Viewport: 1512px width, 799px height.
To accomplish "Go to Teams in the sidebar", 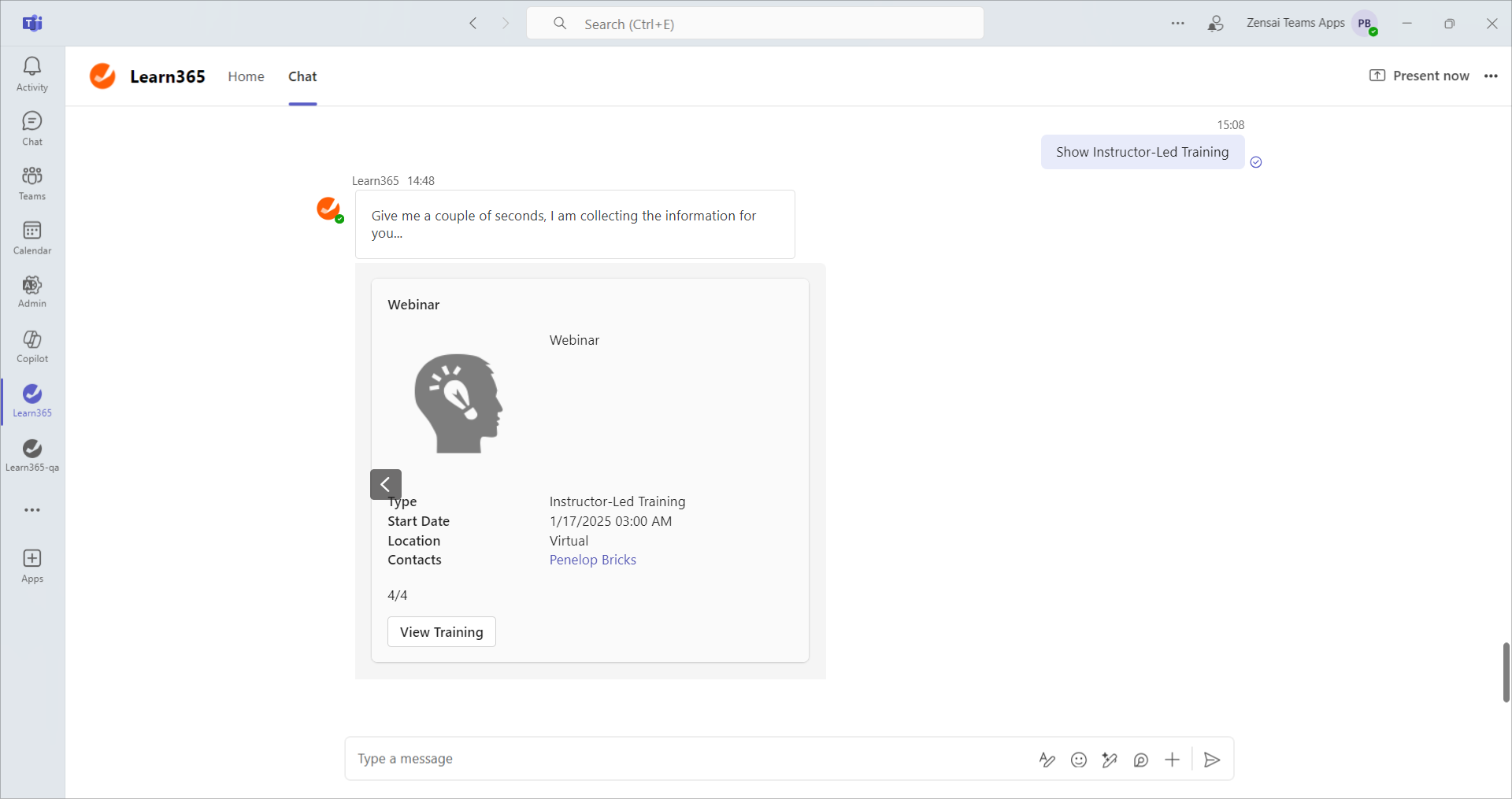I will [x=32, y=183].
